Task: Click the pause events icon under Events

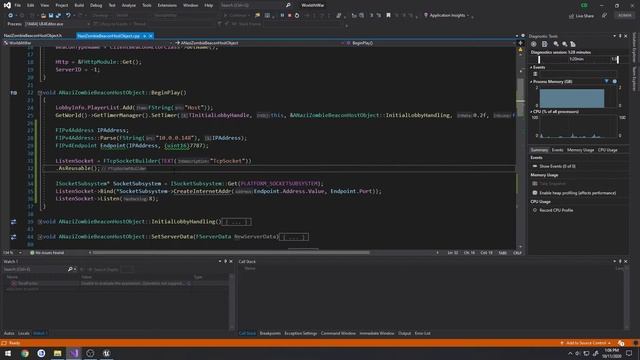Action: 535,74
